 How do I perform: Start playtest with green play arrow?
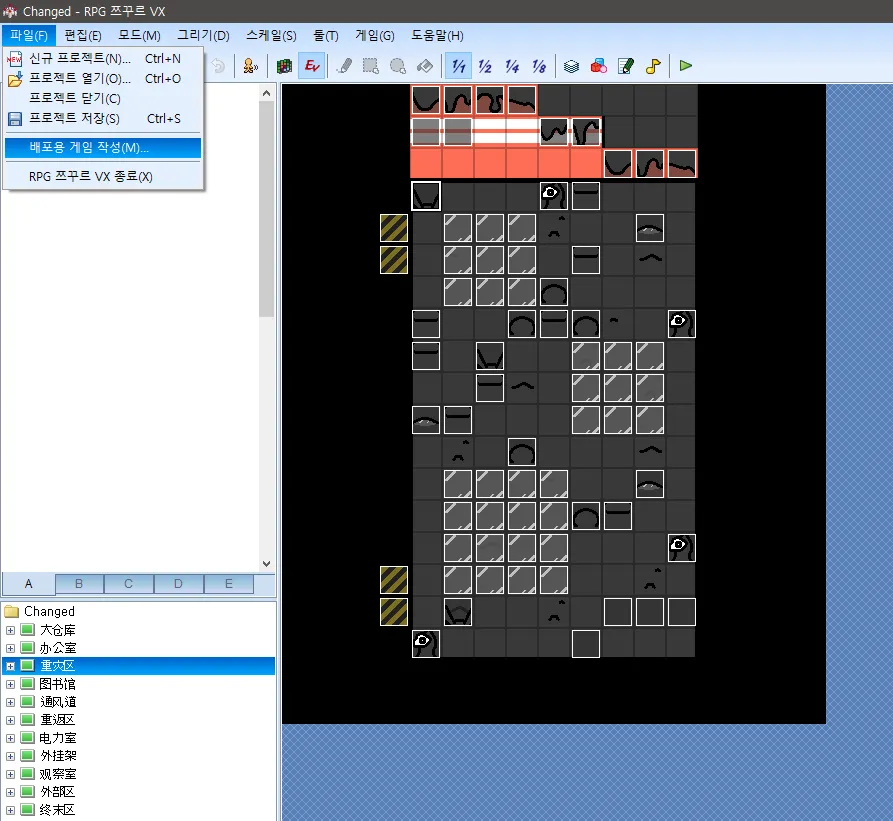tap(686, 66)
